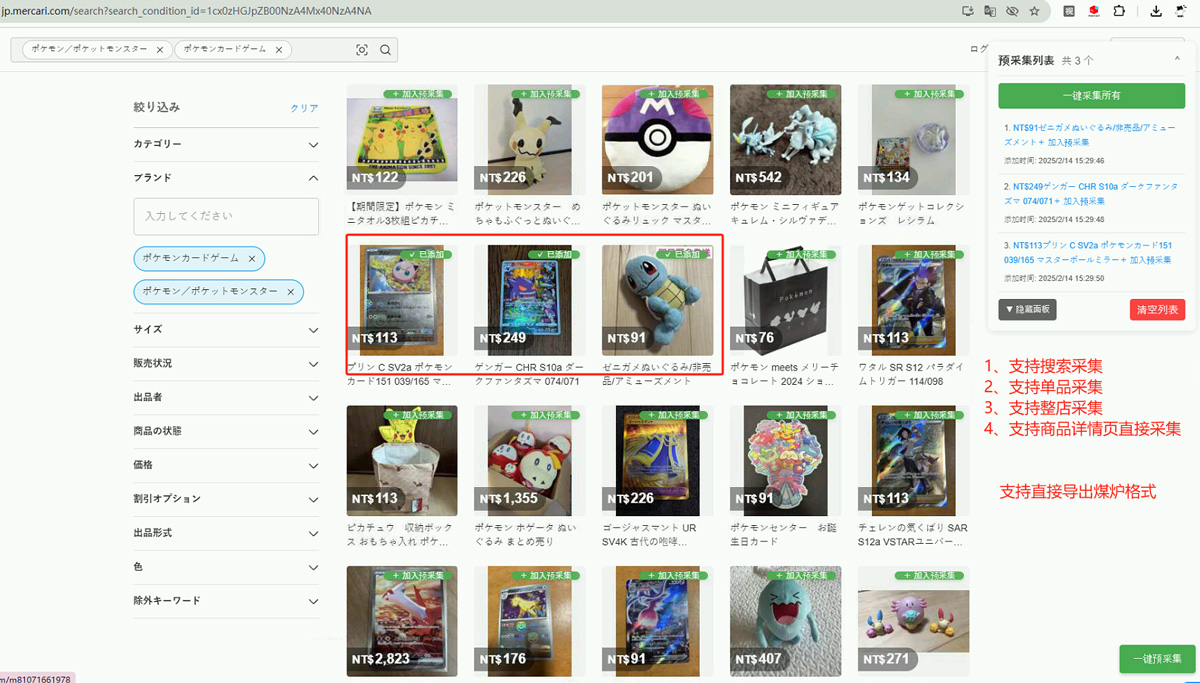Click the magnifier search icon in search bar

(x=385, y=50)
